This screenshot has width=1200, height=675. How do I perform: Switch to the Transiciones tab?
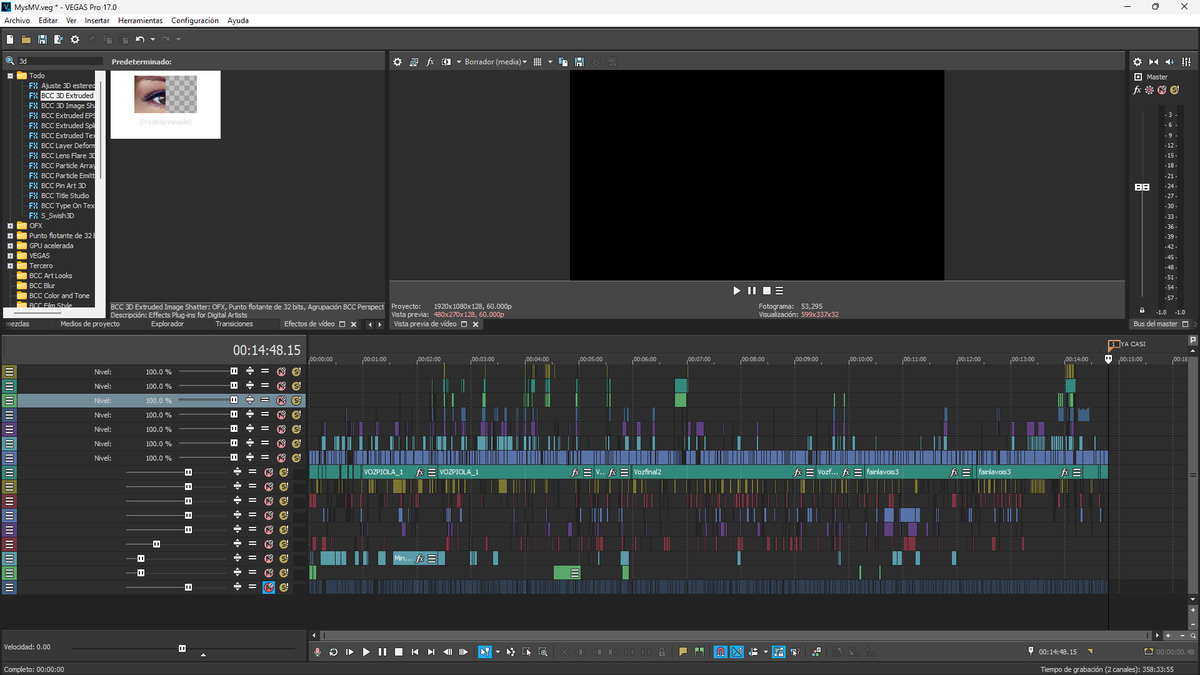234,324
